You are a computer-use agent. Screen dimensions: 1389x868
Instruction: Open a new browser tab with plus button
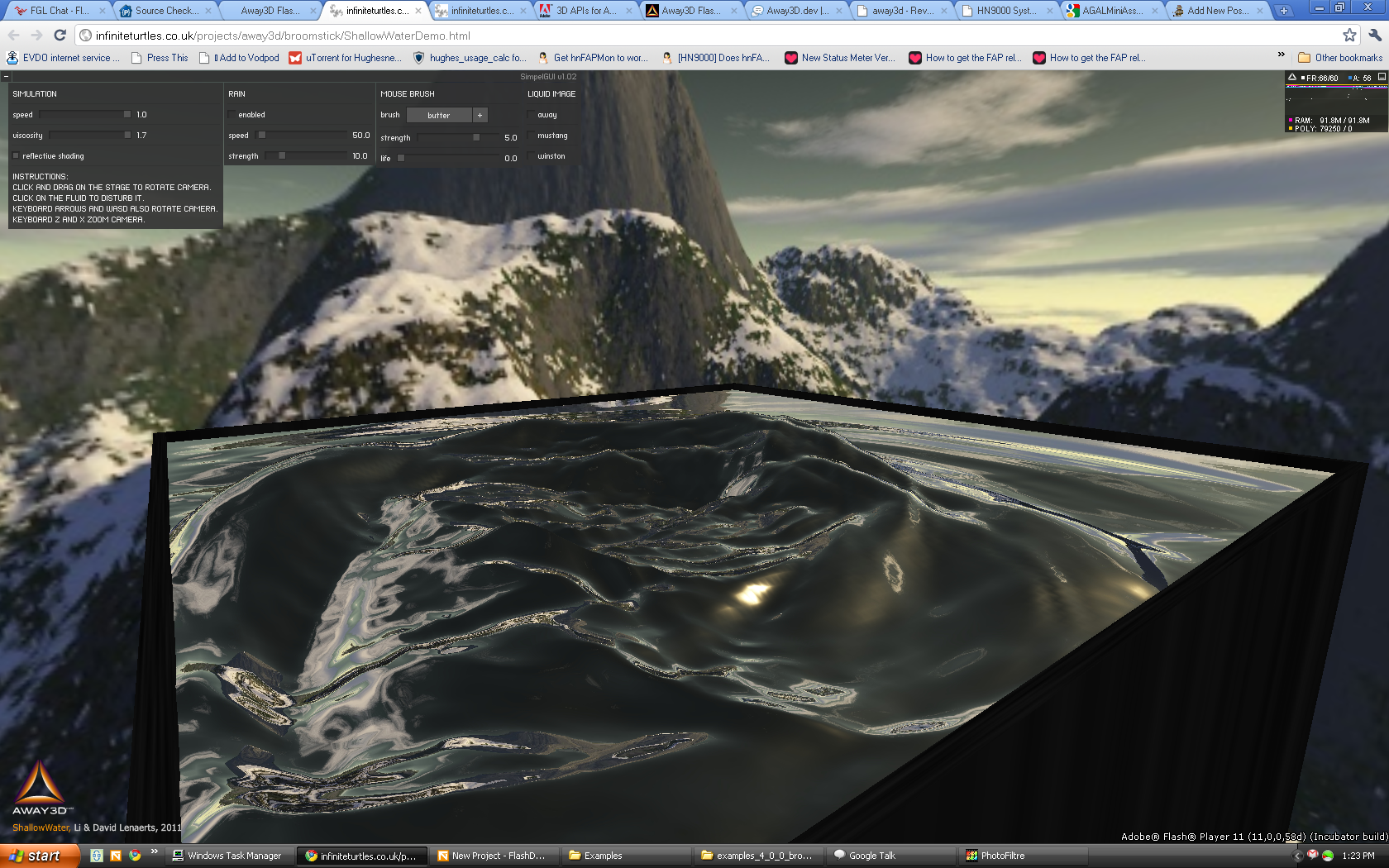click(x=1283, y=11)
